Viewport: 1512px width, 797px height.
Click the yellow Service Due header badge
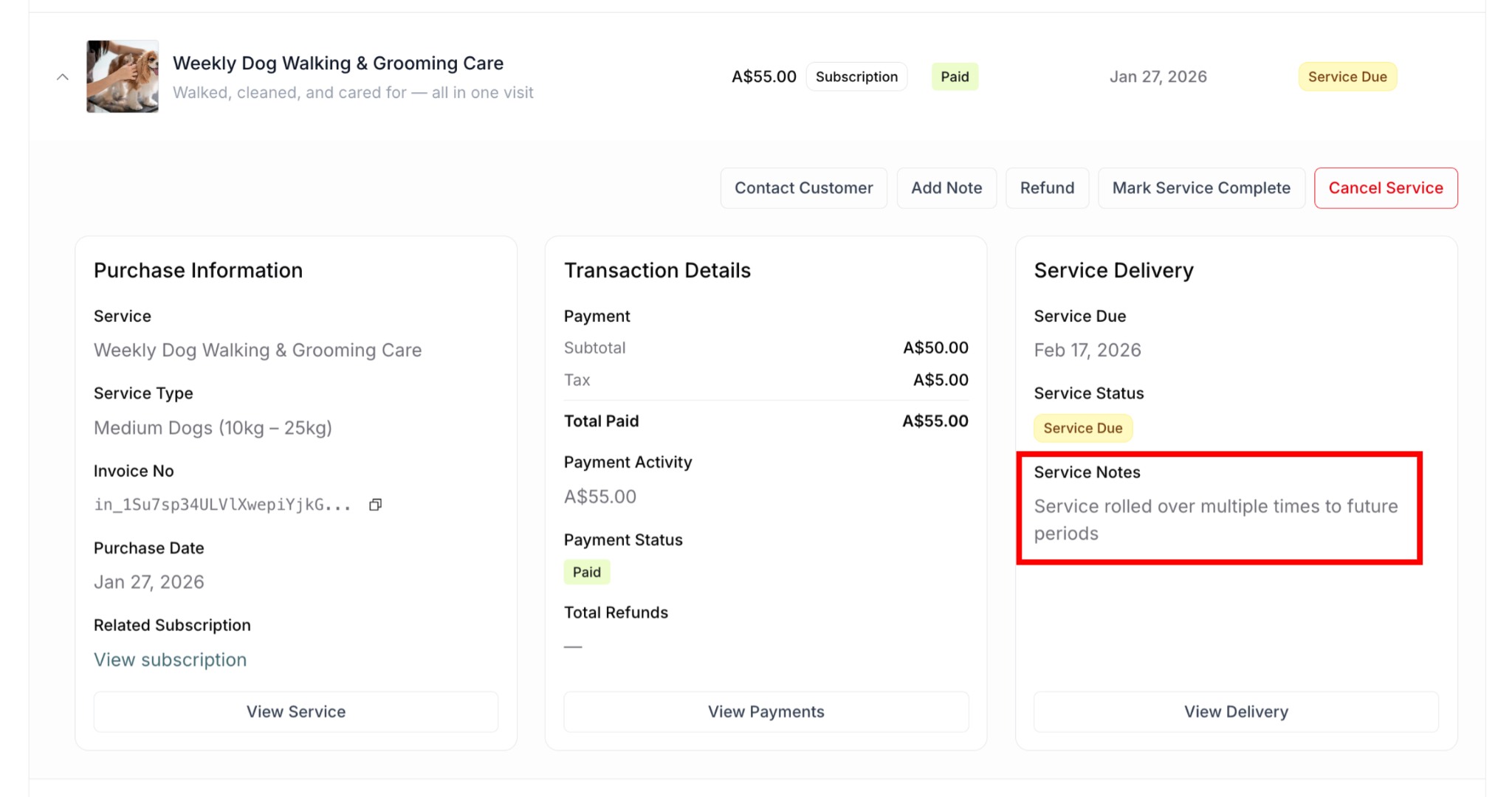(1347, 77)
